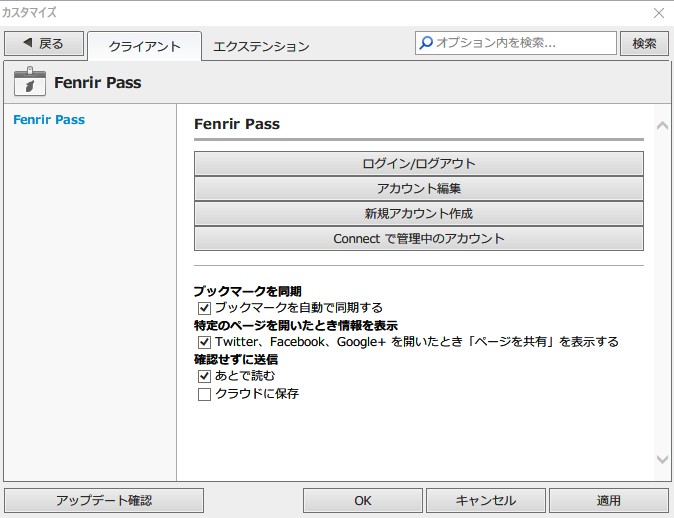Click the 特定のページを開いたとき情報を表示 heading

pos(296,325)
